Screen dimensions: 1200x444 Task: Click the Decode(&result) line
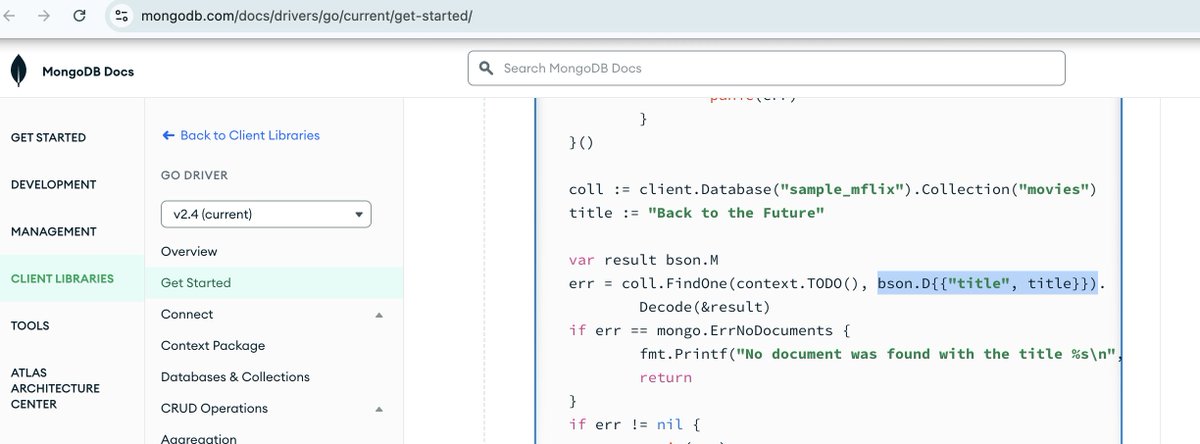click(706, 307)
